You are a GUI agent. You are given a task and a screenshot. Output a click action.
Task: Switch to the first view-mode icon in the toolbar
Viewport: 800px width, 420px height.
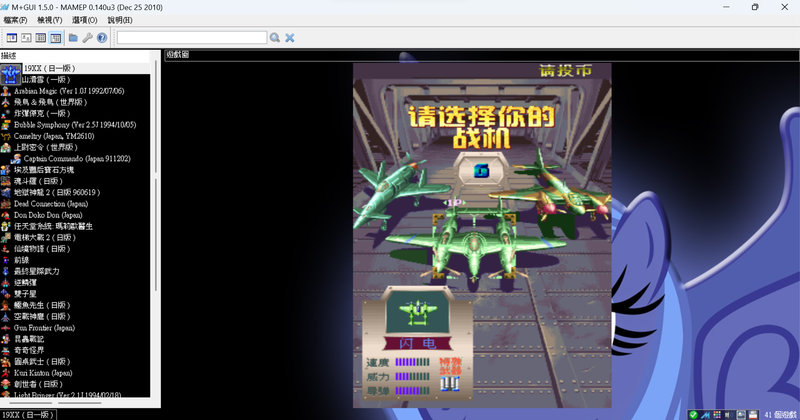pyautogui.click(x=12, y=38)
